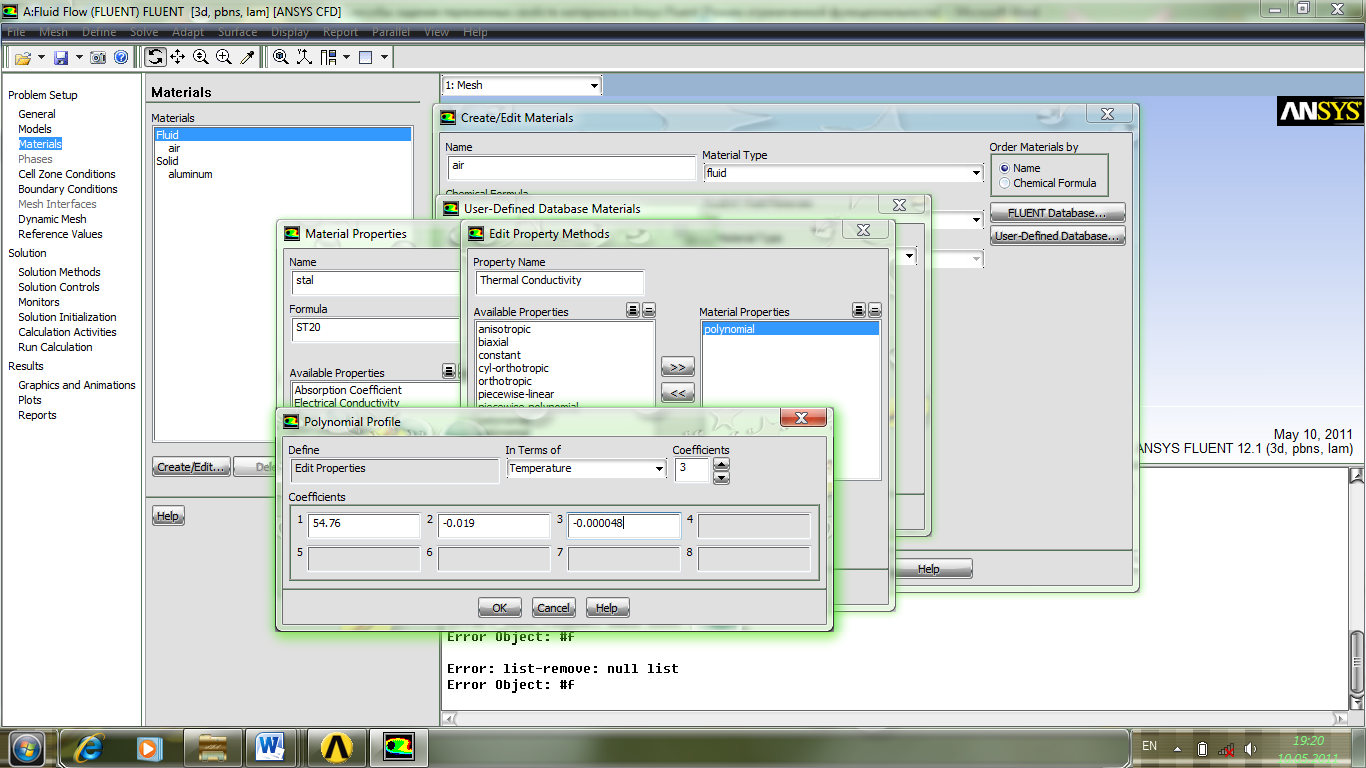Click coefficient 3 field with -0.000048
The height and width of the screenshot is (768, 1366).
tap(624, 523)
